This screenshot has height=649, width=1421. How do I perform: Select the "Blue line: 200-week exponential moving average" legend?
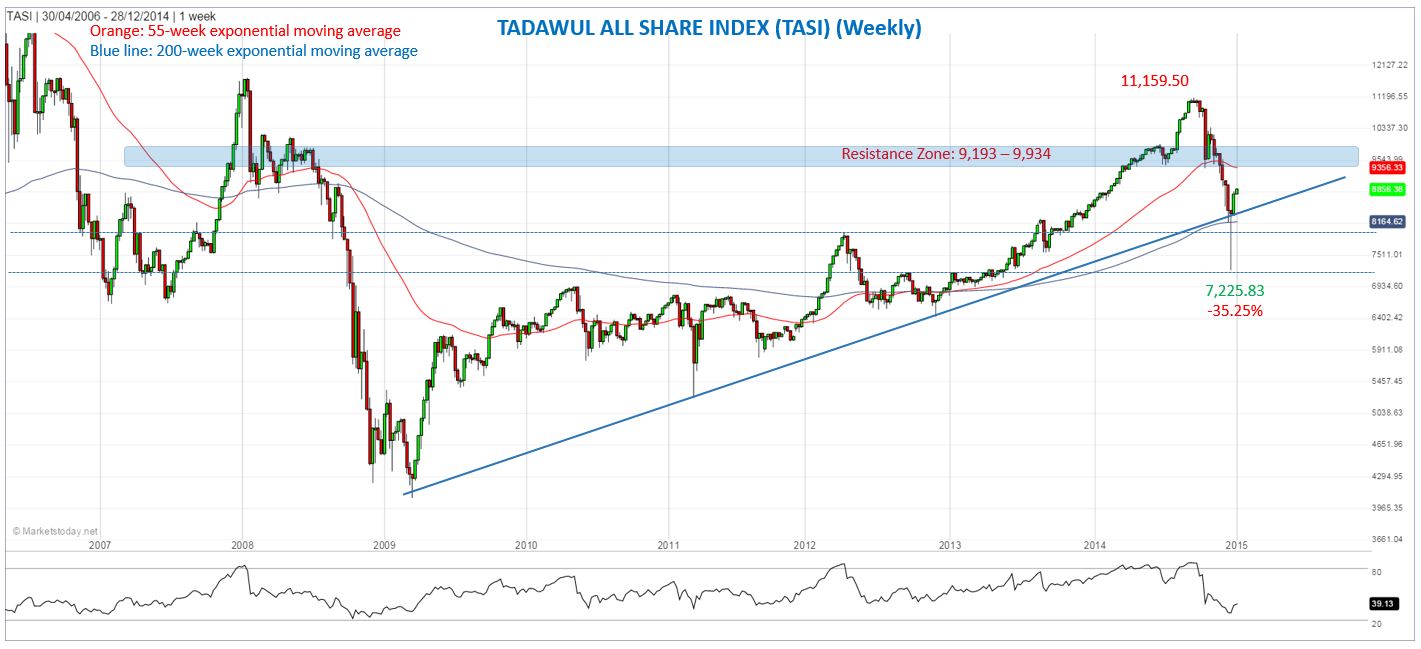tap(254, 51)
